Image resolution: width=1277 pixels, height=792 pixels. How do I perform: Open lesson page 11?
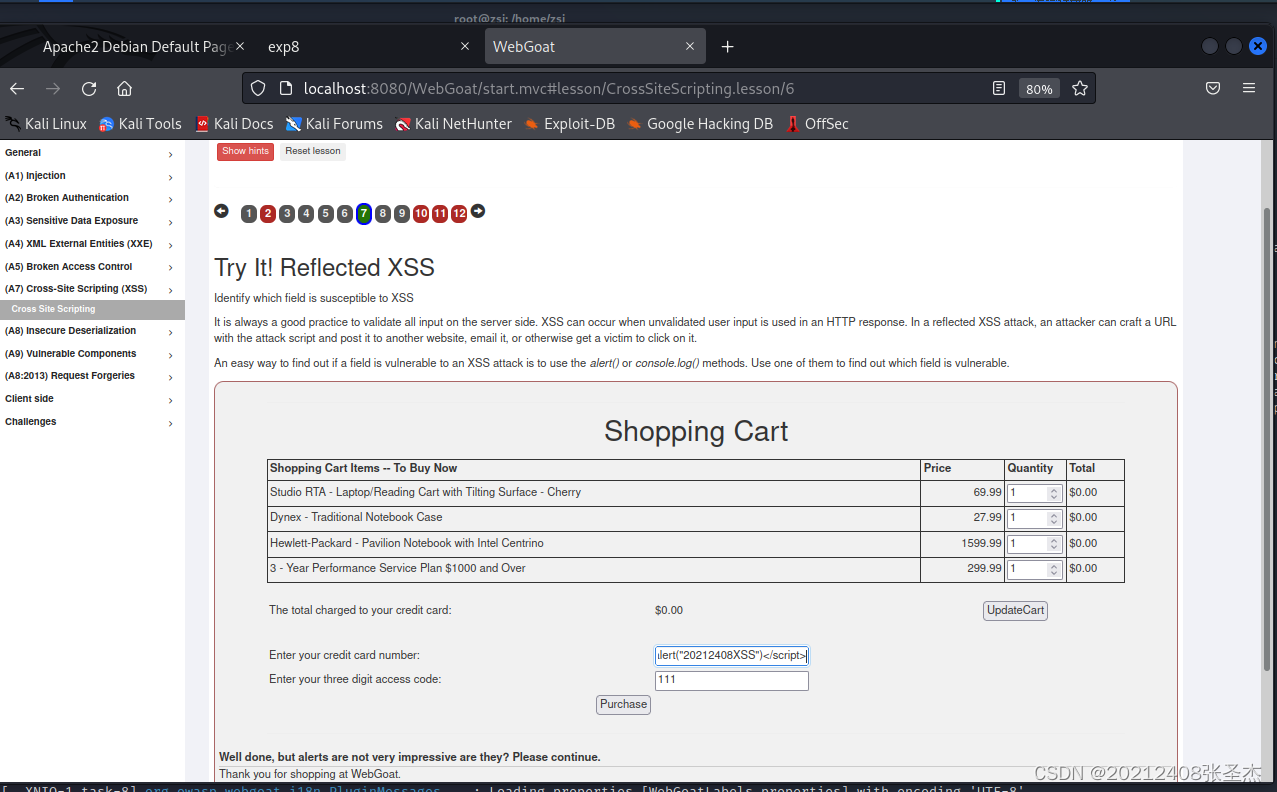coord(440,213)
